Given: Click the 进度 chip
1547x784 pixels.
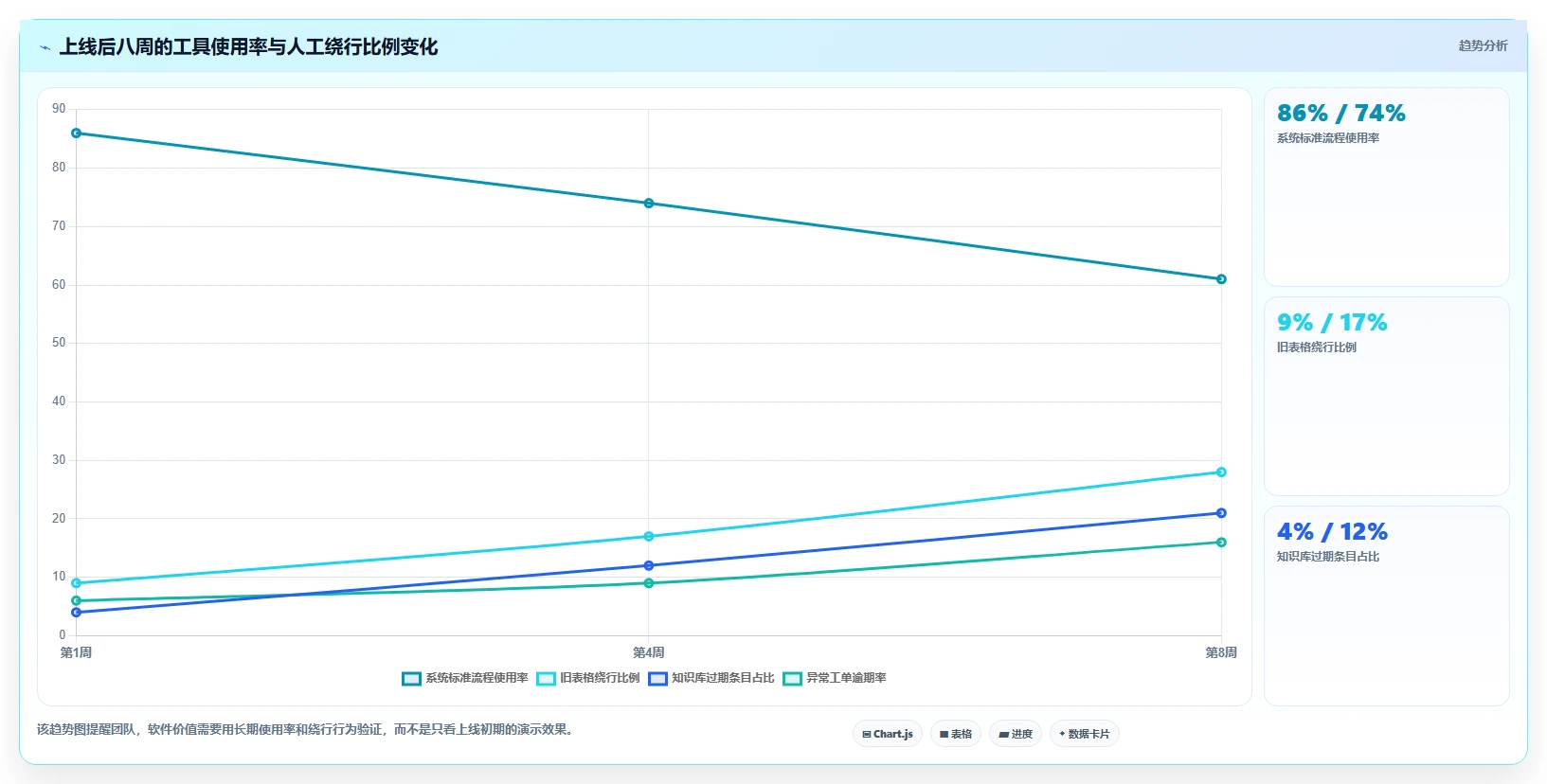Looking at the screenshot, I should [1016, 734].
